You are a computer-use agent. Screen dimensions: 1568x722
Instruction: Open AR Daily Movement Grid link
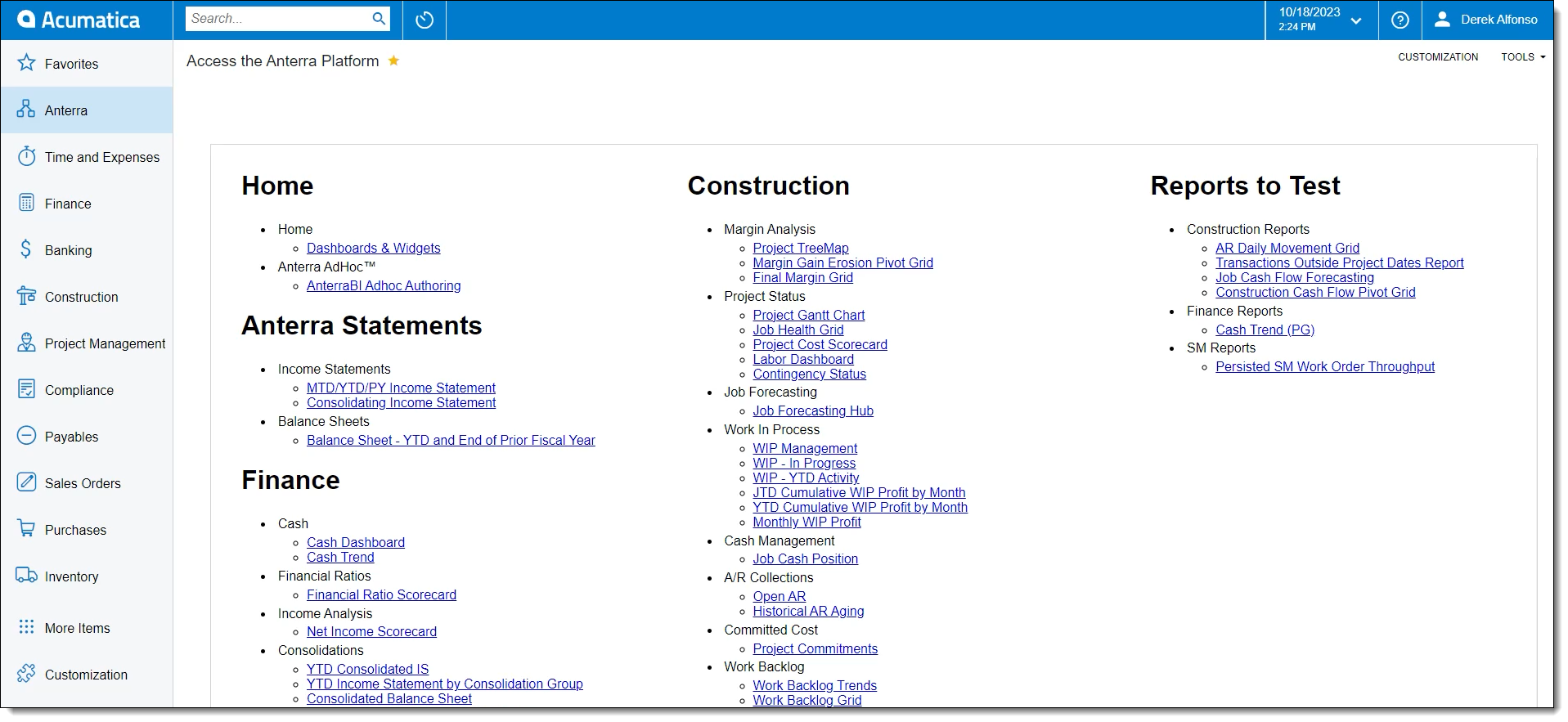pos(1287,248)
